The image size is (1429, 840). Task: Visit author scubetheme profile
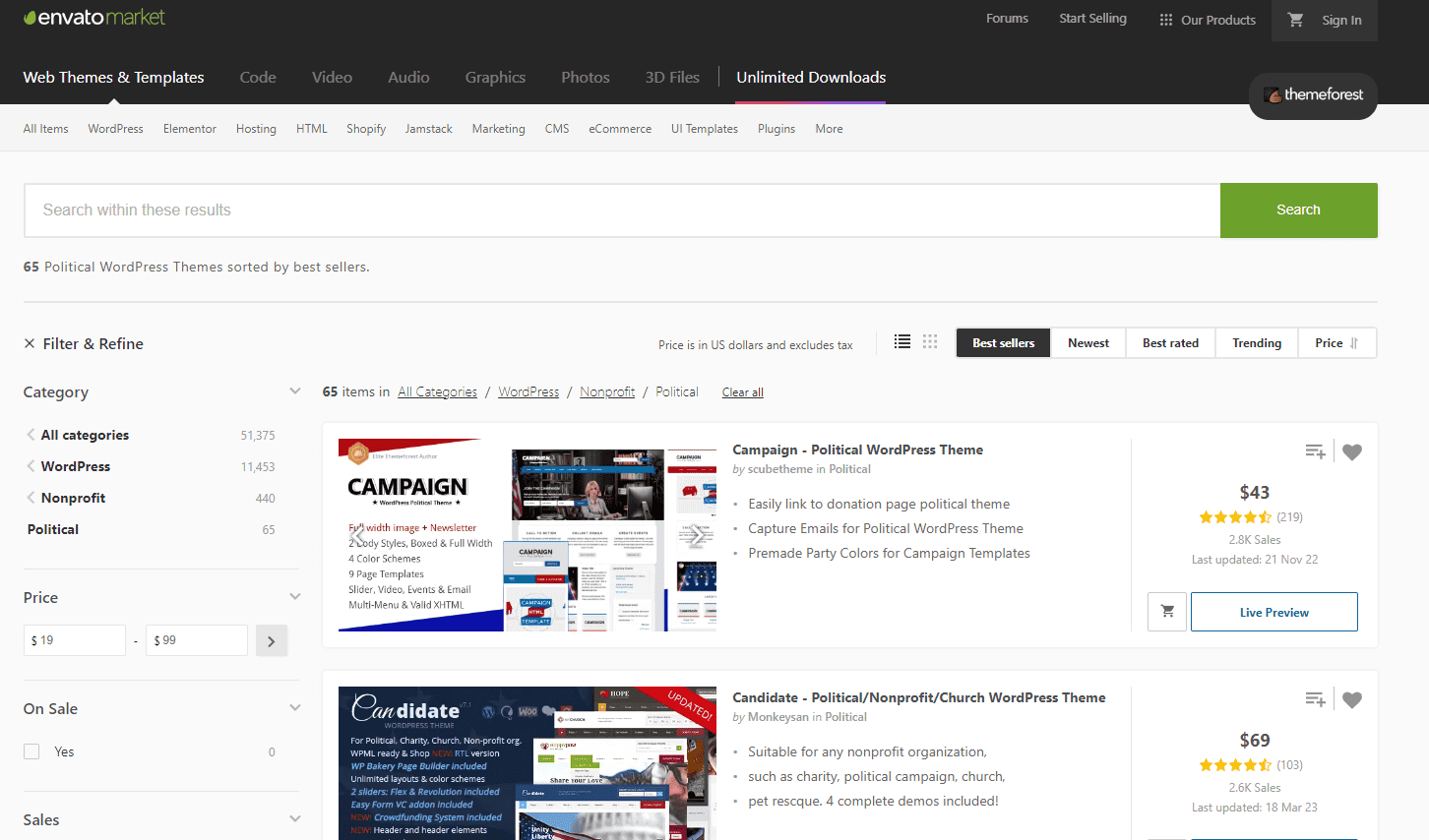pyautogui.click(x=779, y=469)
